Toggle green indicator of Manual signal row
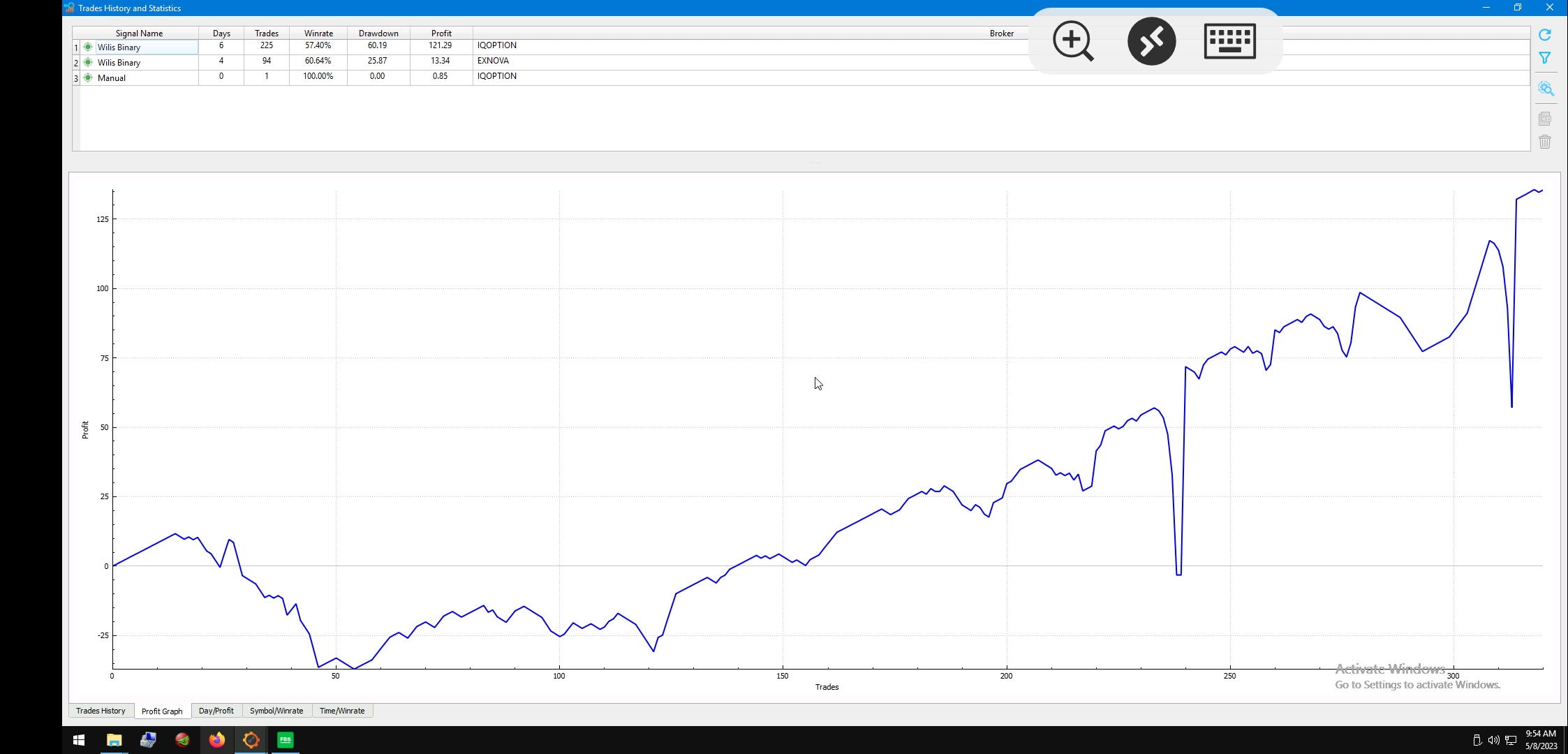Screen dimensions: 1568x754 (88, 77)
